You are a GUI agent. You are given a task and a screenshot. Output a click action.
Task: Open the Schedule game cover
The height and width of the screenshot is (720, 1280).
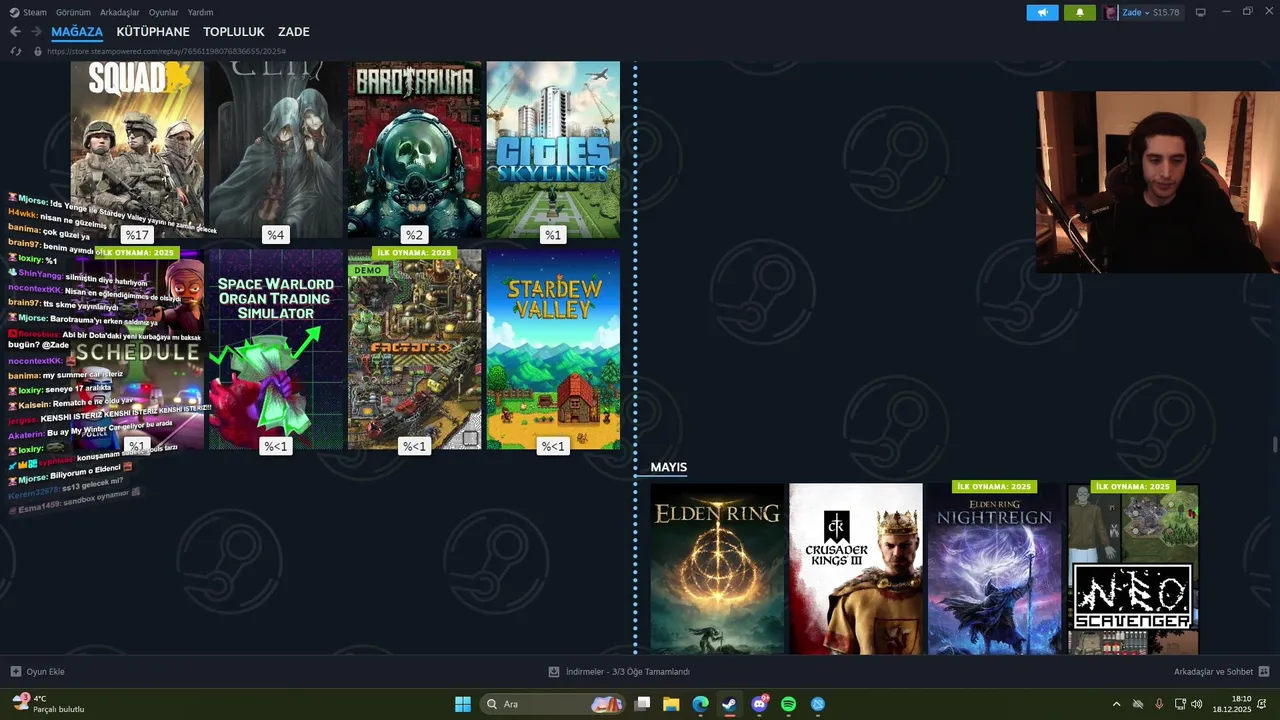click(x=137, y=349)
